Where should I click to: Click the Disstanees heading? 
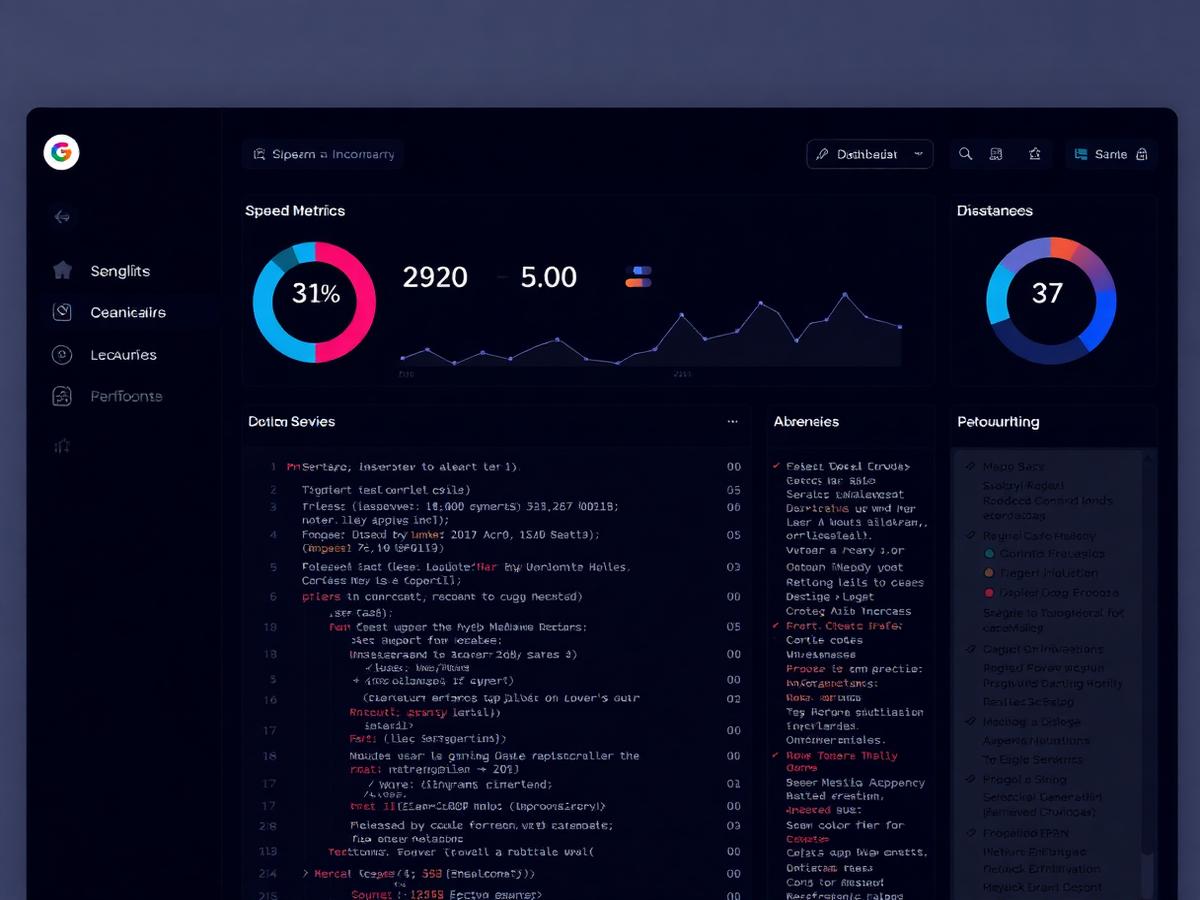[x=995, y=211]
